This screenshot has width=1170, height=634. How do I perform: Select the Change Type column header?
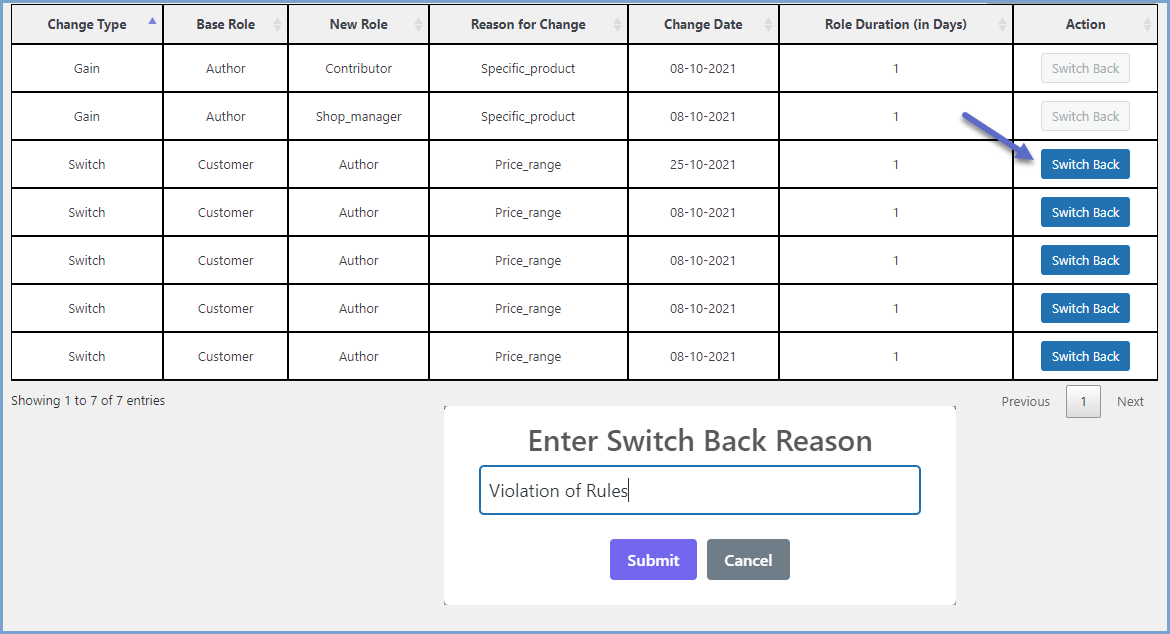click(86, 23)
